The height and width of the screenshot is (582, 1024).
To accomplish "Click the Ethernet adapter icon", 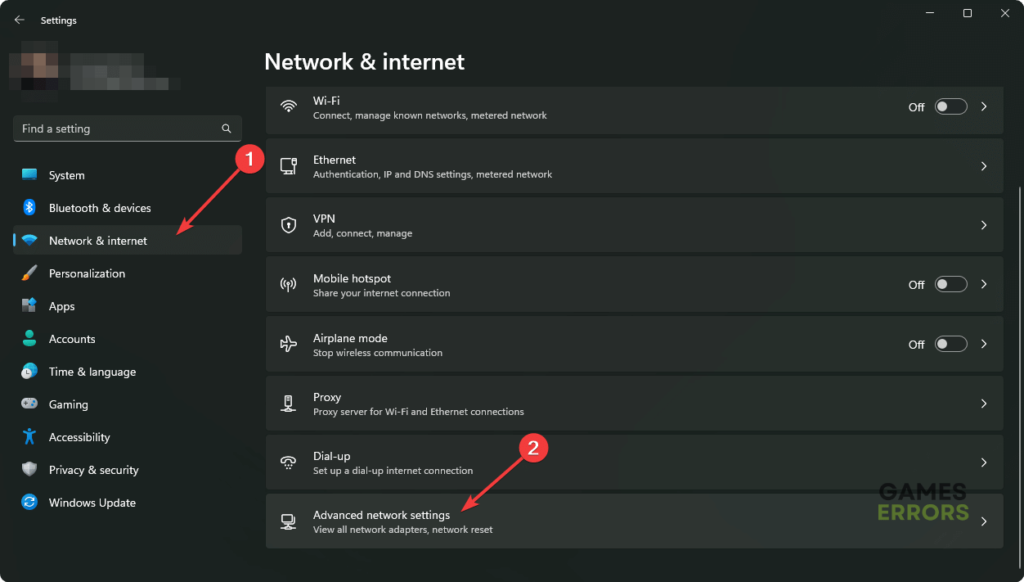I will [290, 165].
